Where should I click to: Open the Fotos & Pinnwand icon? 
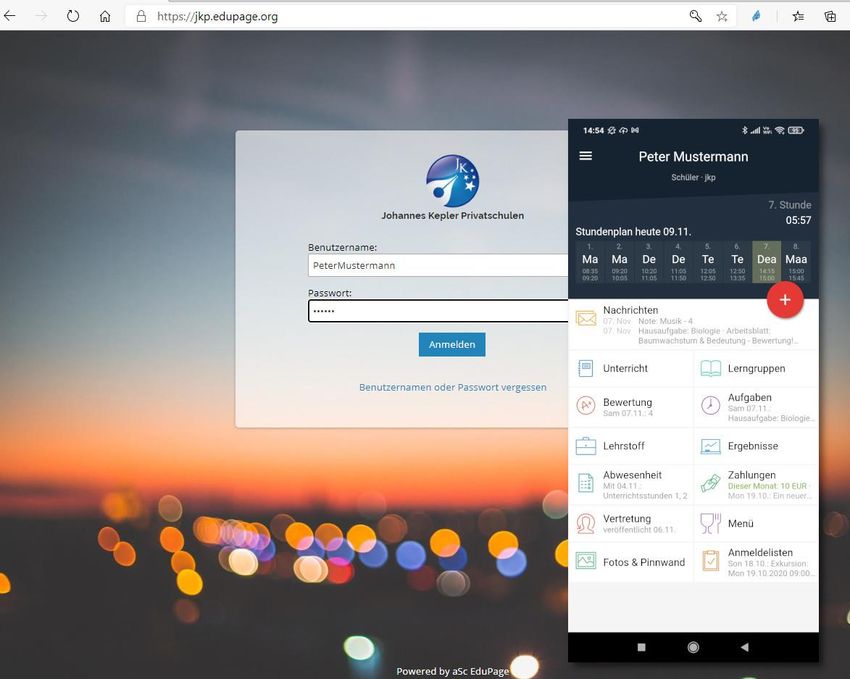(586, 562)
